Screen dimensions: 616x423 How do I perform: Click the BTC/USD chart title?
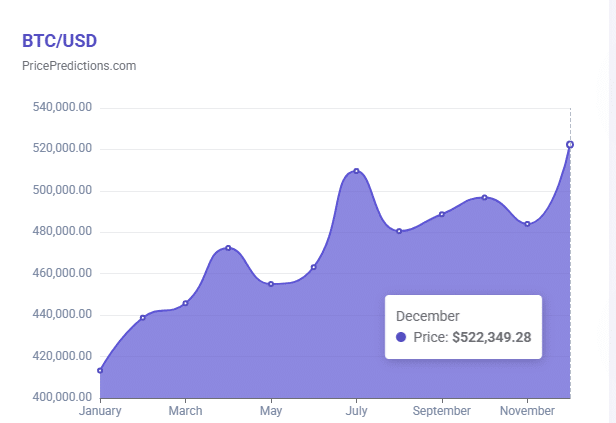pos(59,40)
